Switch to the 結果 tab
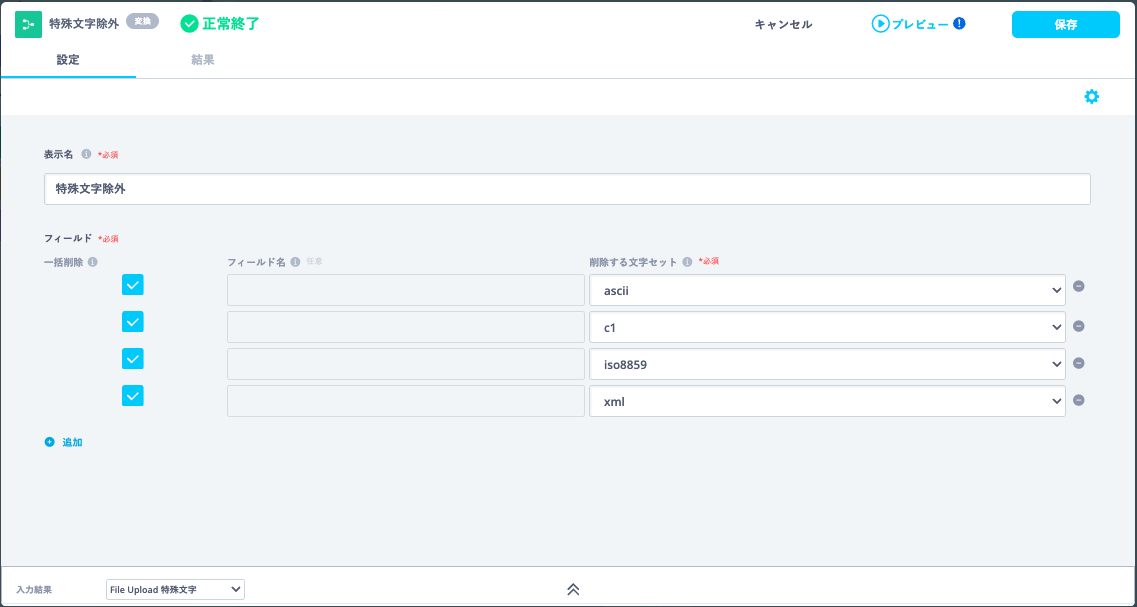The width and height of the screenshot is (1137, 607). [203, 60]
